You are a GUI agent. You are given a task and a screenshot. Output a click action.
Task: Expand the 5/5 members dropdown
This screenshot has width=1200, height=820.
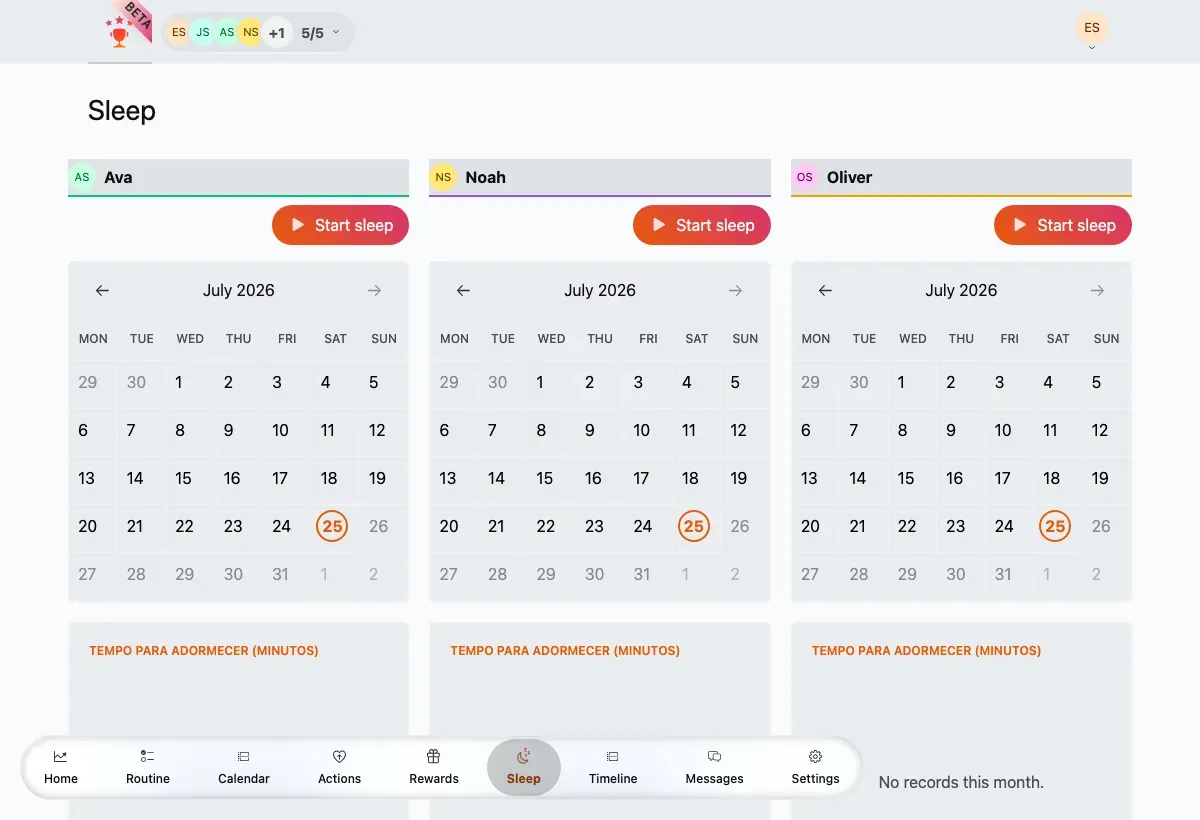(321, 32)
